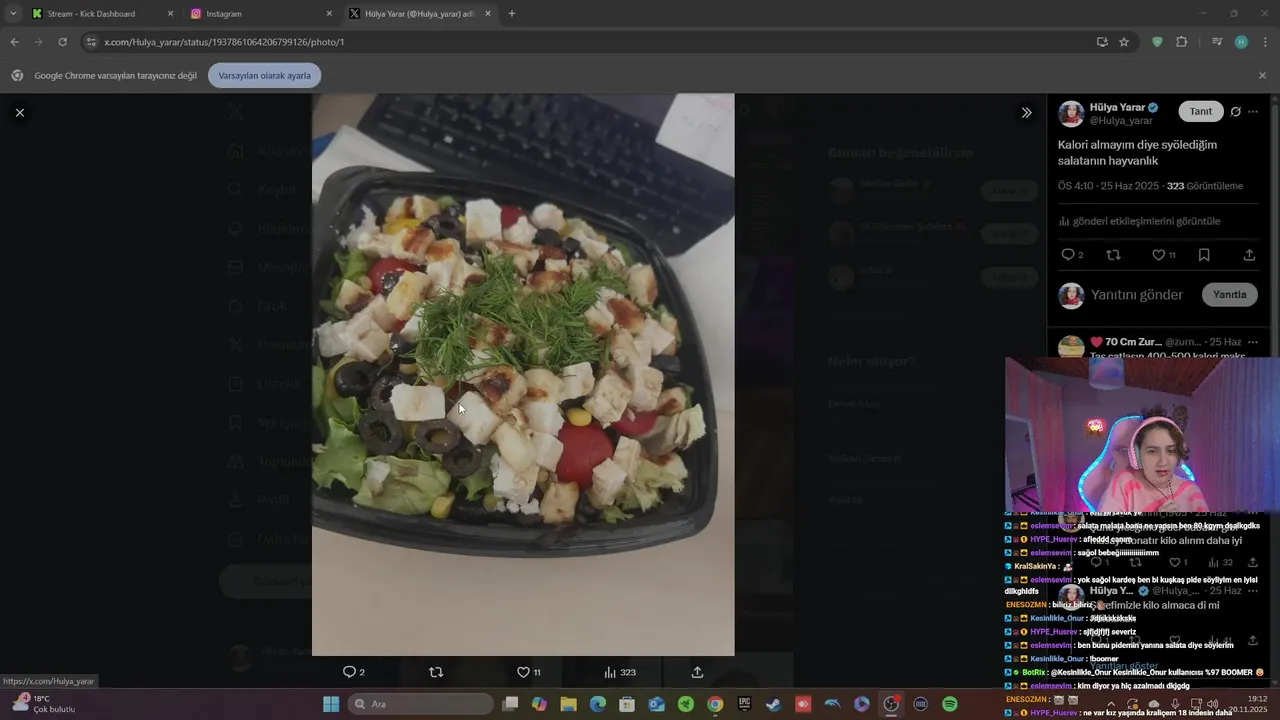Open the media control icon in toolbar
The image size is (1280, 720).
coord(1217,42)
